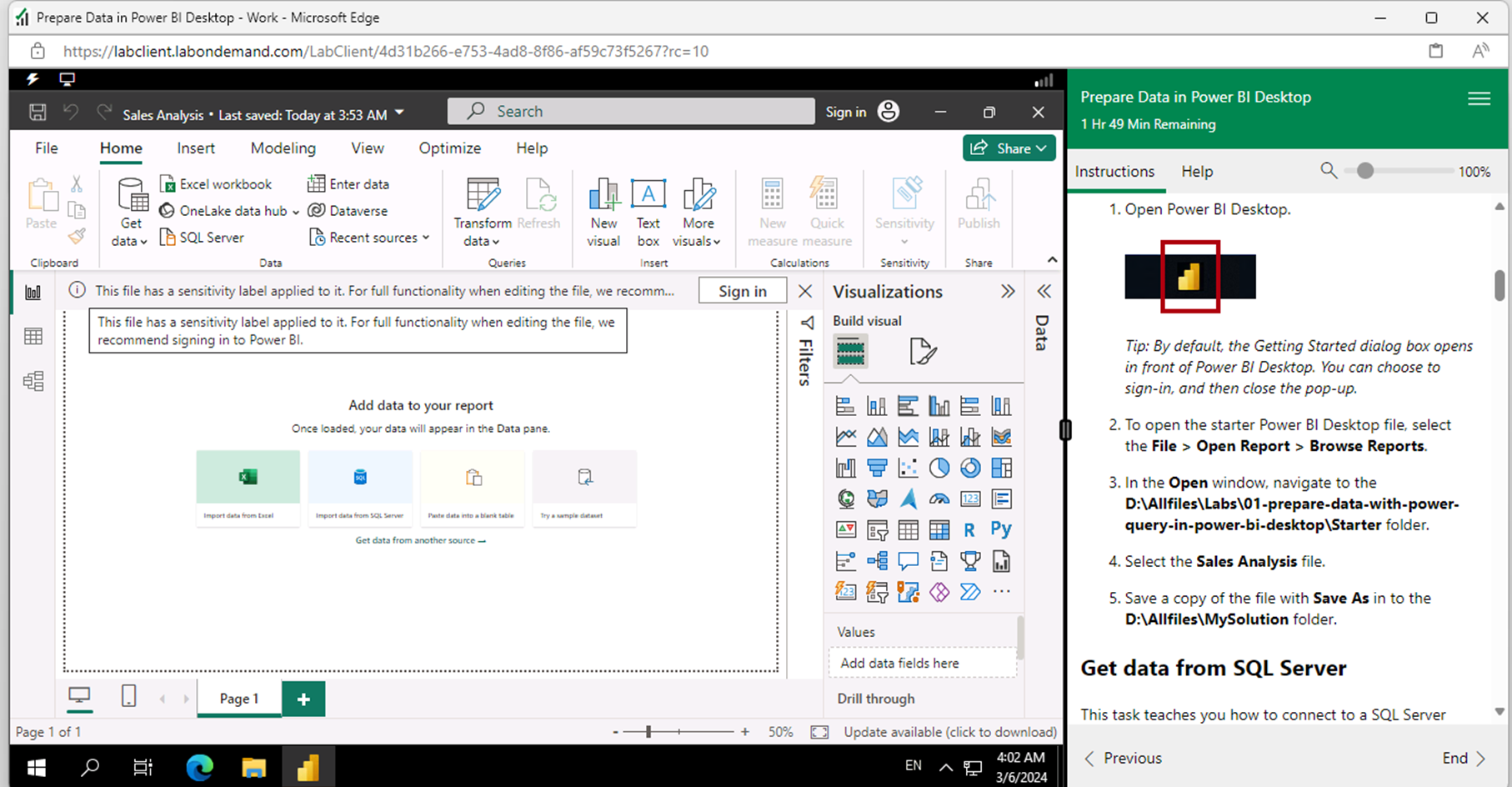Click Enter data in ribbon
The width and height of the screenshot is (1512, 787).
(x=348, y=184)
